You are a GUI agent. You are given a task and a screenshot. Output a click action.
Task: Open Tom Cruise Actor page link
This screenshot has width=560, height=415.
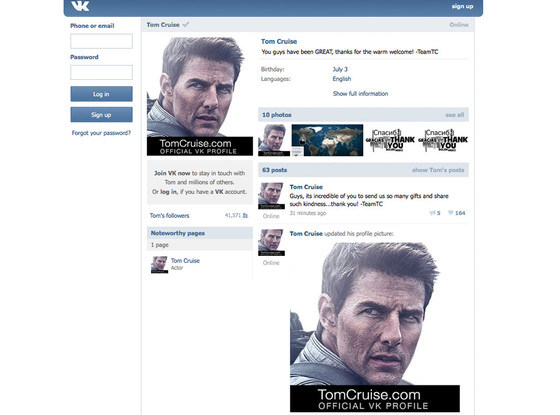point(185,261)
